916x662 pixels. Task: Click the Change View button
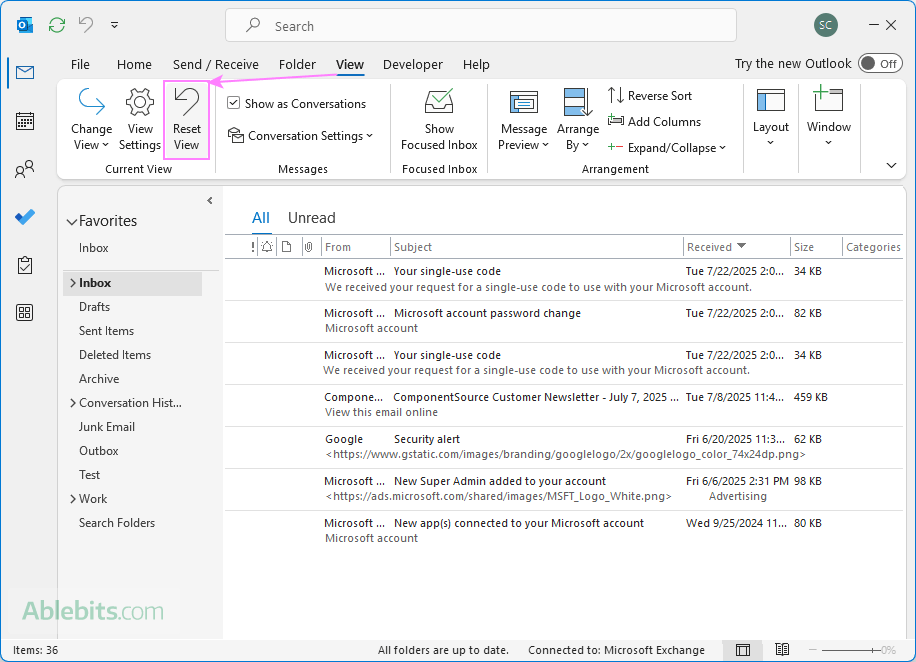[92, 120]
